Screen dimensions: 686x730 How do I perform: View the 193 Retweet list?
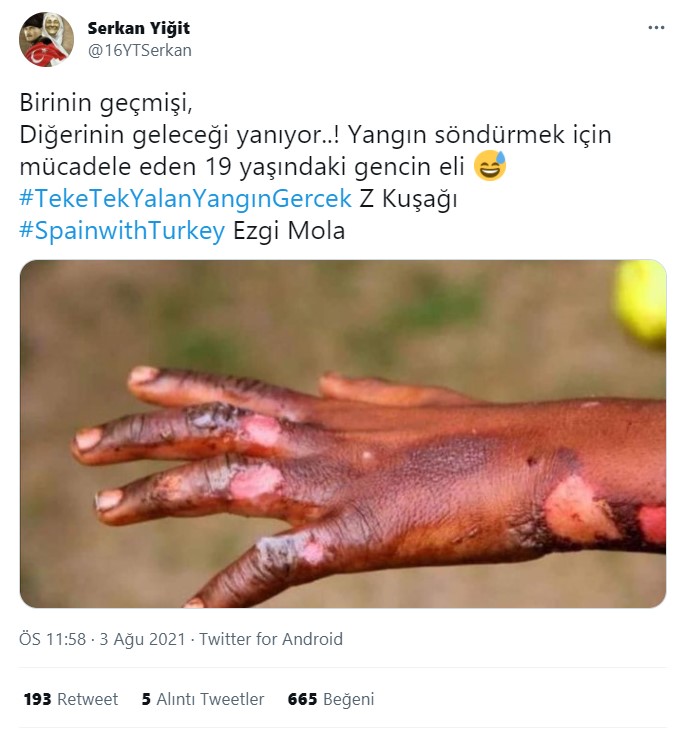tap(71, 699)
